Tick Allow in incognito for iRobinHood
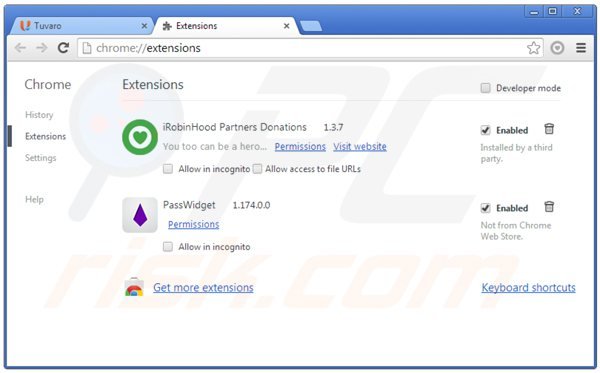The height and width of the screenshot is (373, 600). pyautogui.click(x=168, y=169)
